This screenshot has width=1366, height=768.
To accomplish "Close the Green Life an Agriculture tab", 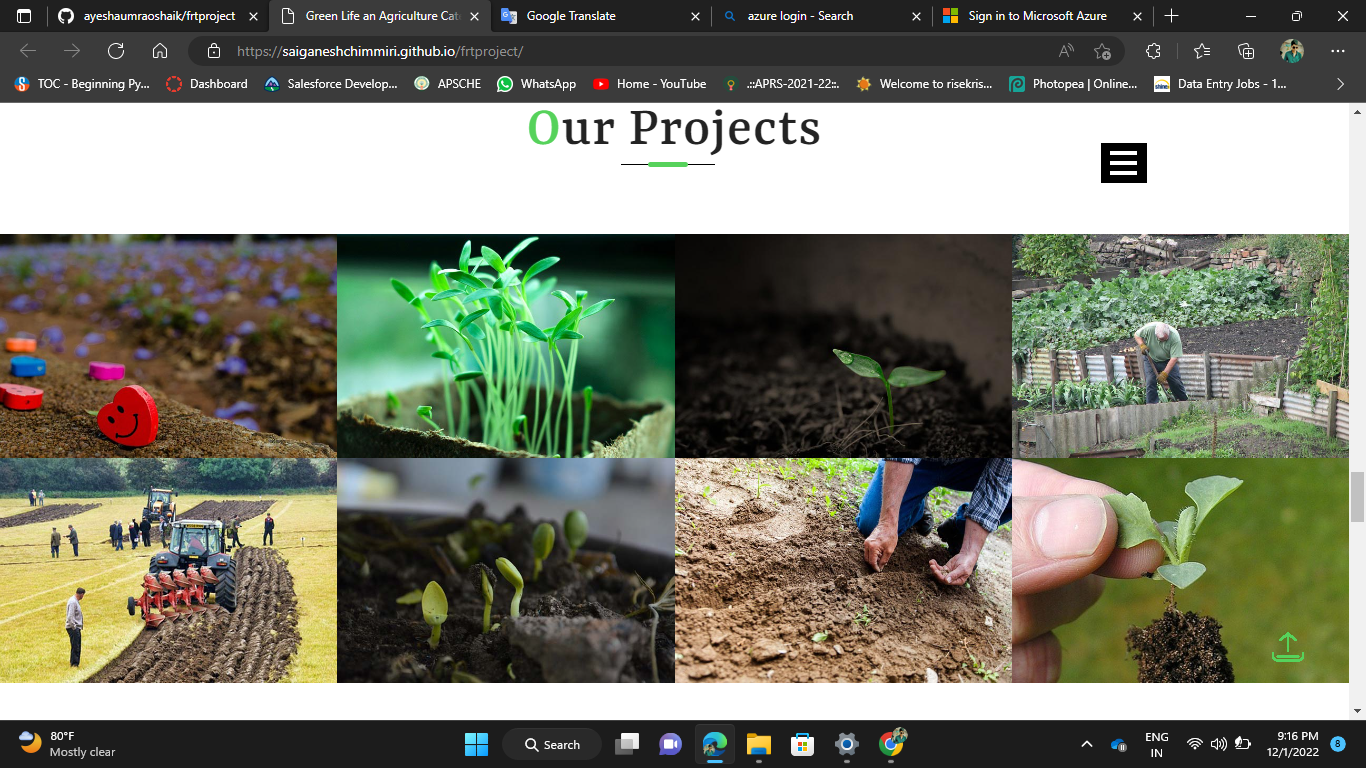I will pyautogui.click(x=475, y=16).
